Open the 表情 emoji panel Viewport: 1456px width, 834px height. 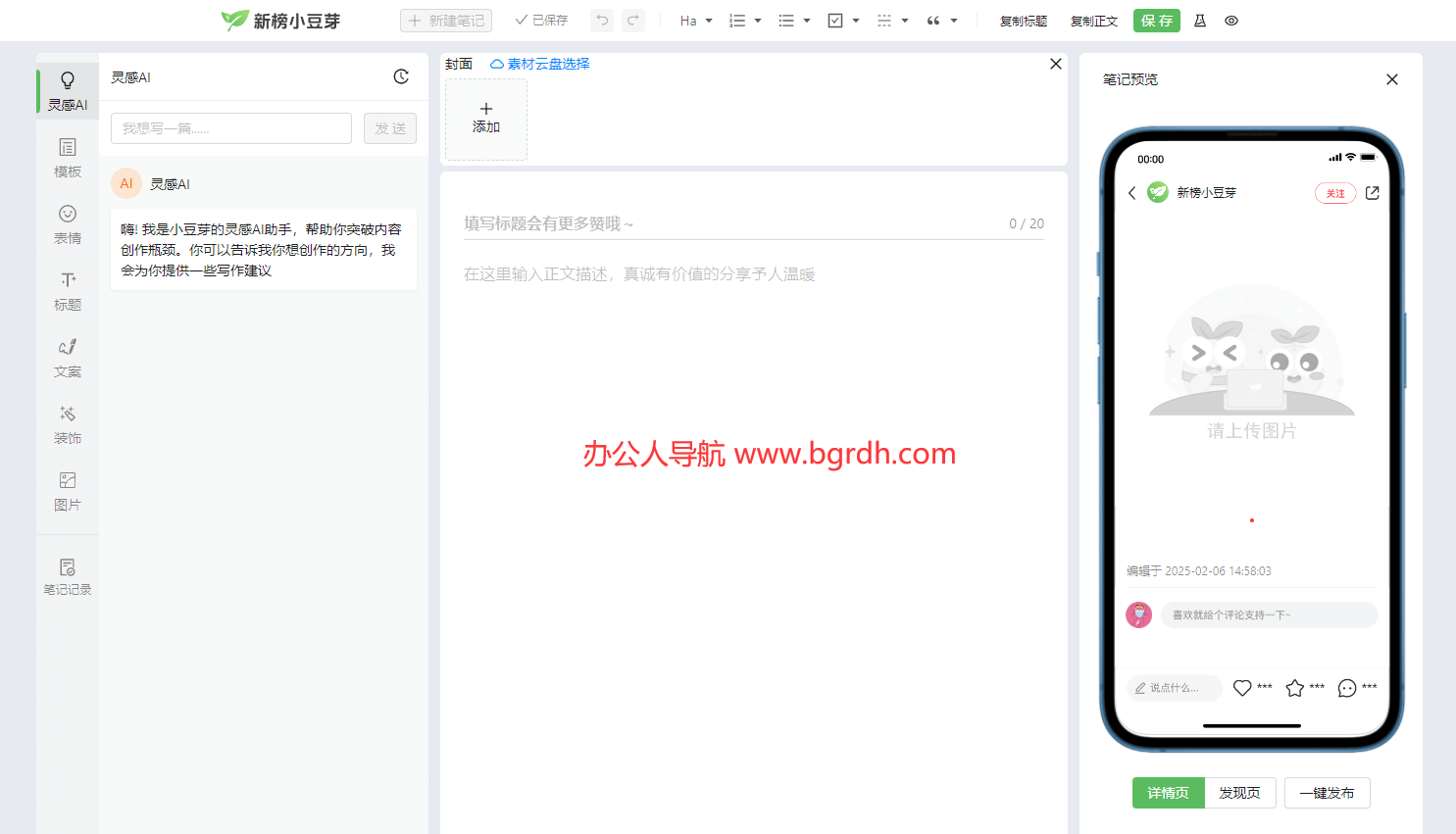(67, 223)
